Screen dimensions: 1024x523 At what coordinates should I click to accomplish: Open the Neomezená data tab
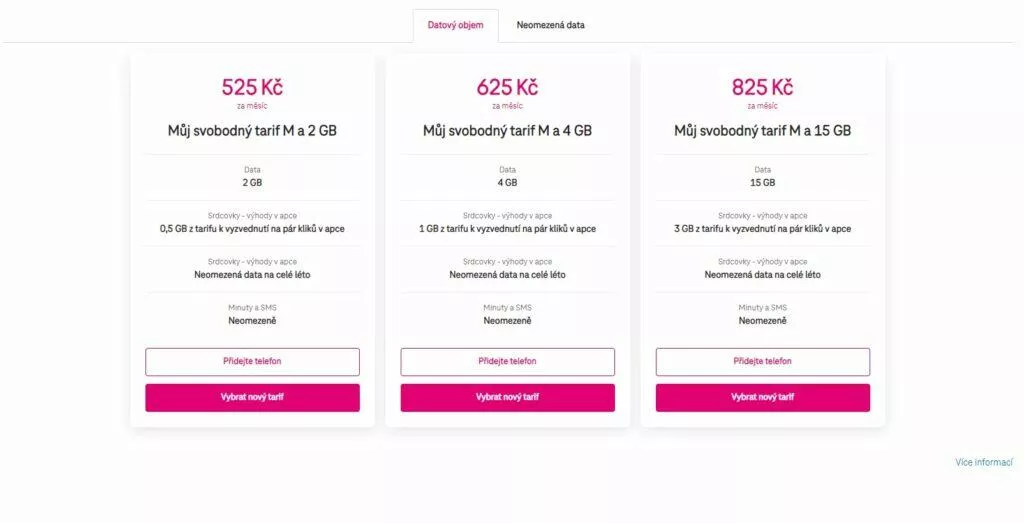point(550,25)
